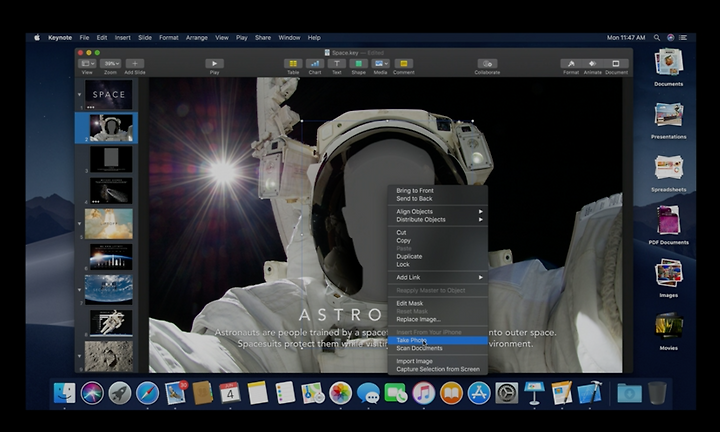The image size is (720, 432).
Task: Click the Add Slide plus button
Action: (x=135, y=64)
